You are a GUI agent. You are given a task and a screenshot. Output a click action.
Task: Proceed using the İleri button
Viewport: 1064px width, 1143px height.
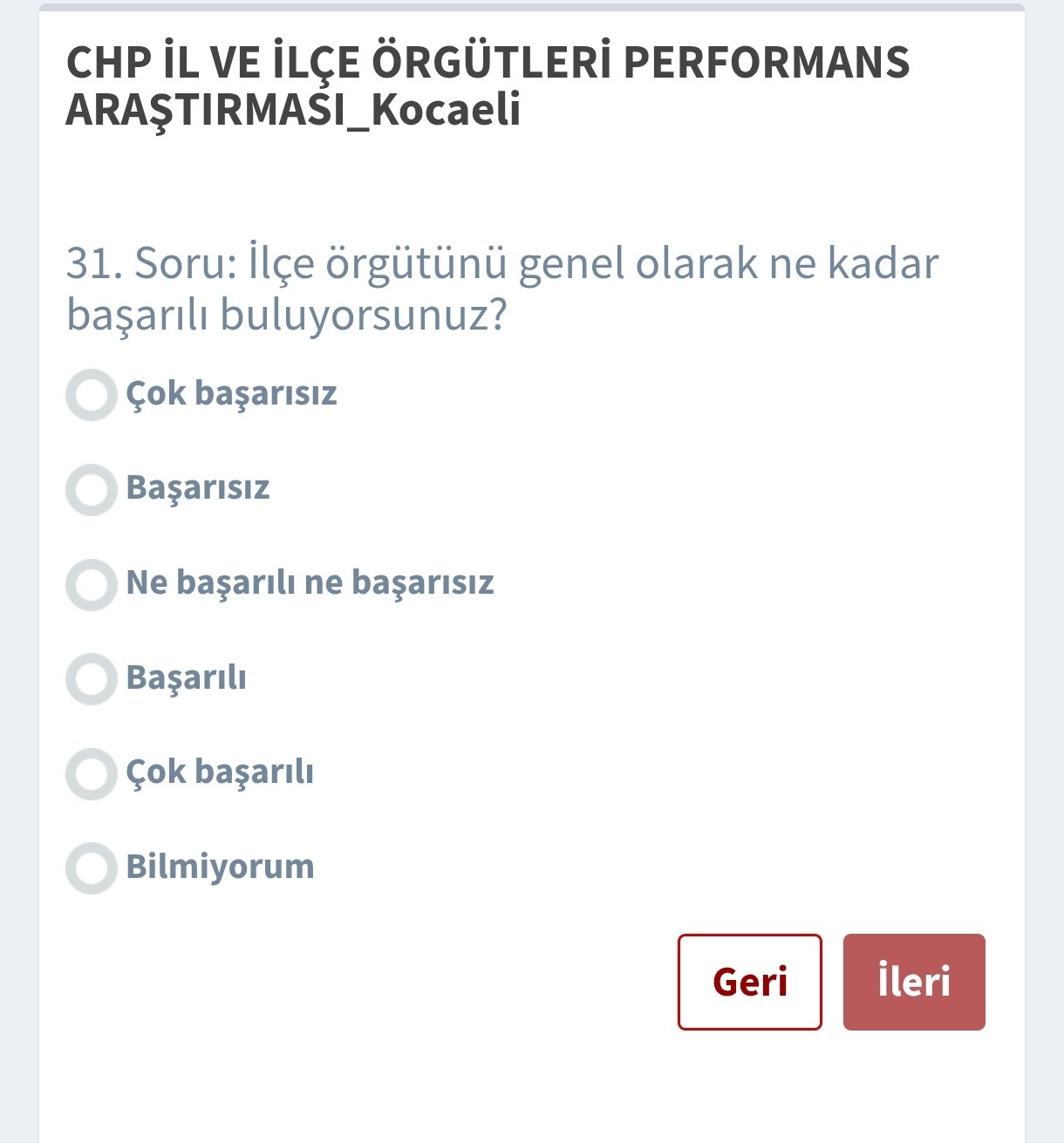point(914,982)
